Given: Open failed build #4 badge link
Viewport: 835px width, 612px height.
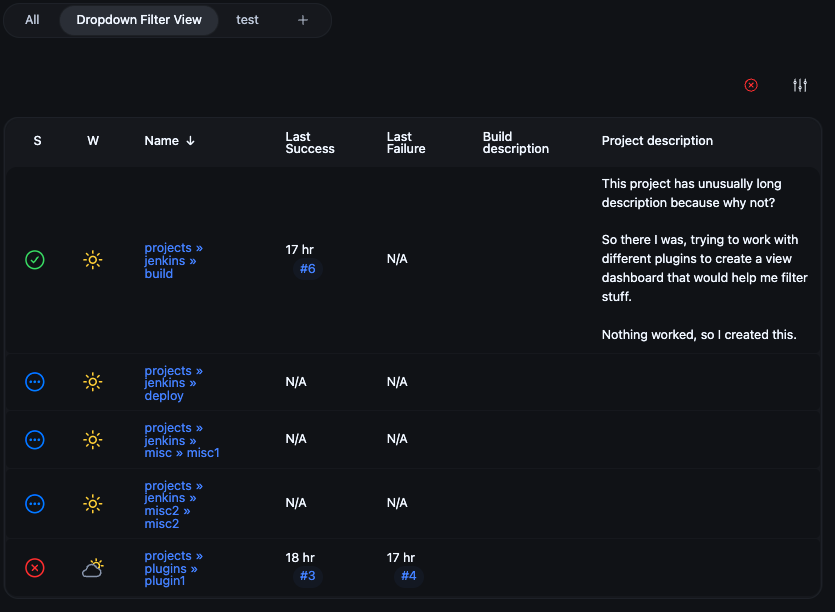Looking at the screenshot, I should 408,576.
